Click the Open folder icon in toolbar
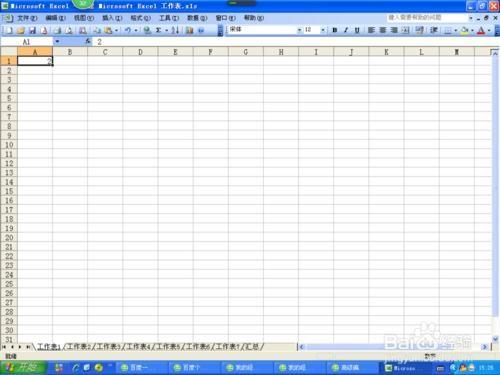This screenshot has height=375, width=500. [21, 31]
